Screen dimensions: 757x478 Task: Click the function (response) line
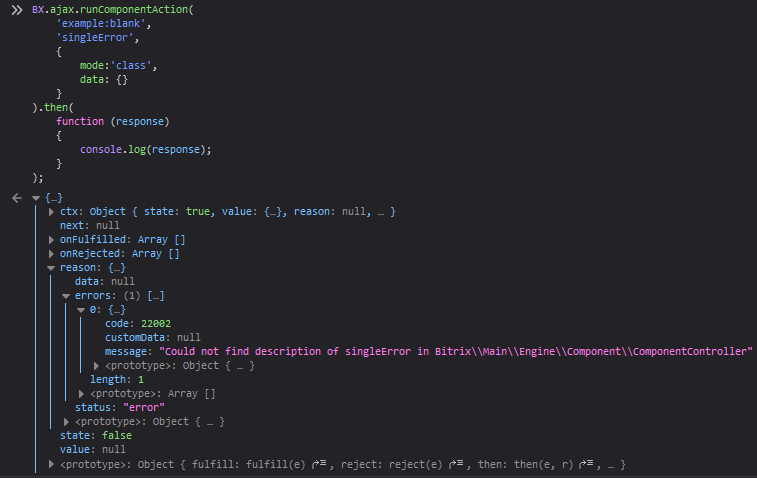(112, 122)
